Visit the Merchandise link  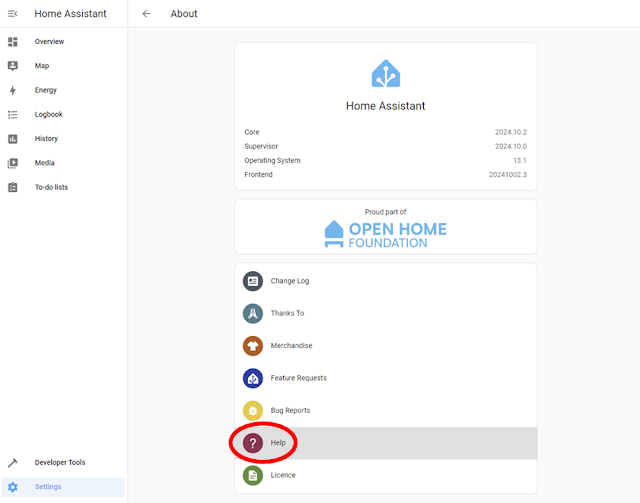click(x=291, y=346)
